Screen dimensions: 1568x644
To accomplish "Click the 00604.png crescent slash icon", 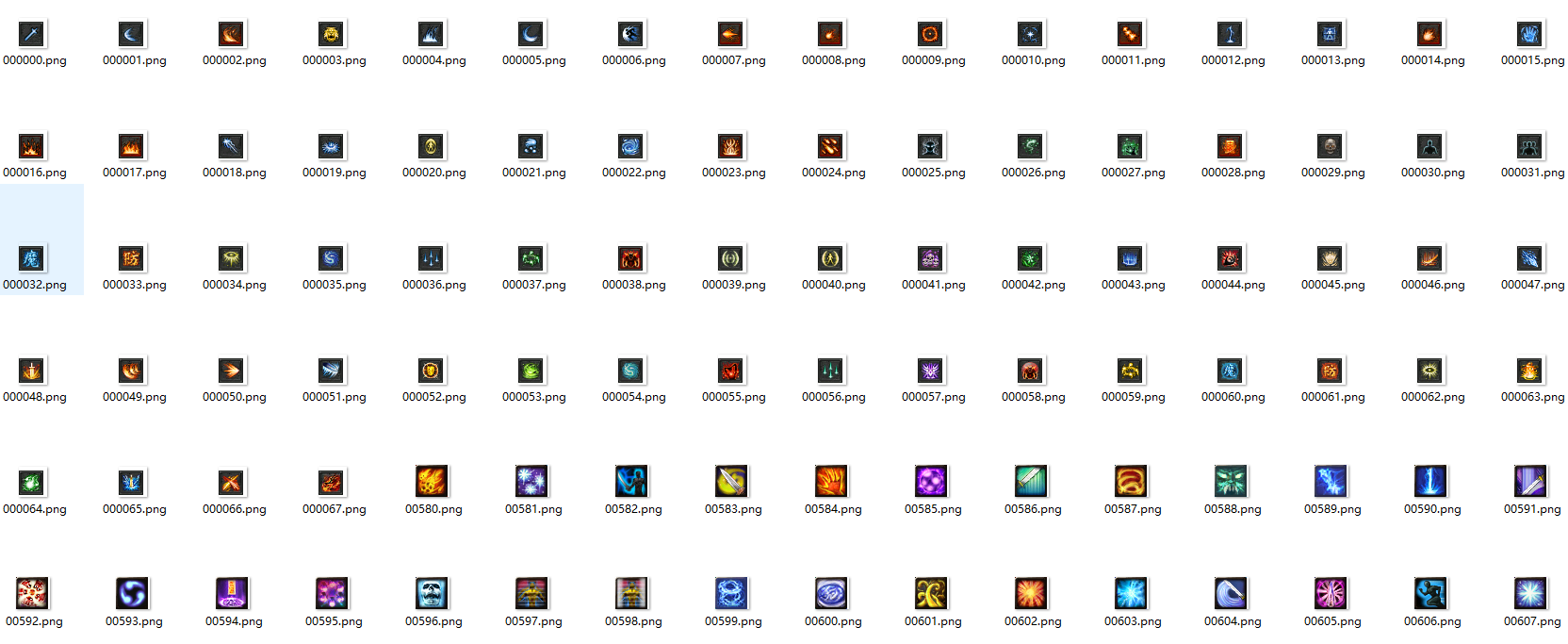I will tap(1231, 594).
